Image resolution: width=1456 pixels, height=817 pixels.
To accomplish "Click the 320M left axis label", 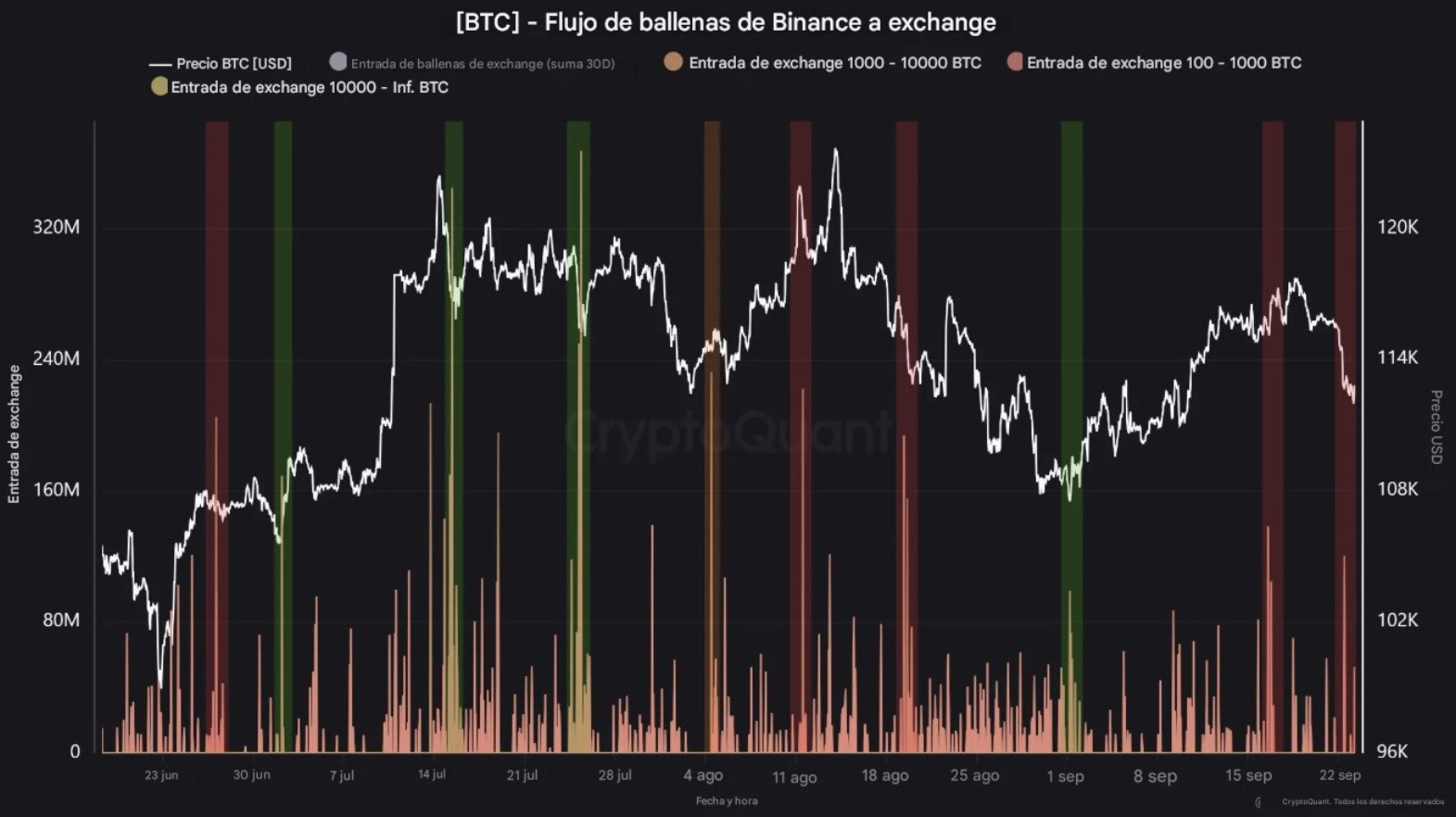I will click(57, 227).
